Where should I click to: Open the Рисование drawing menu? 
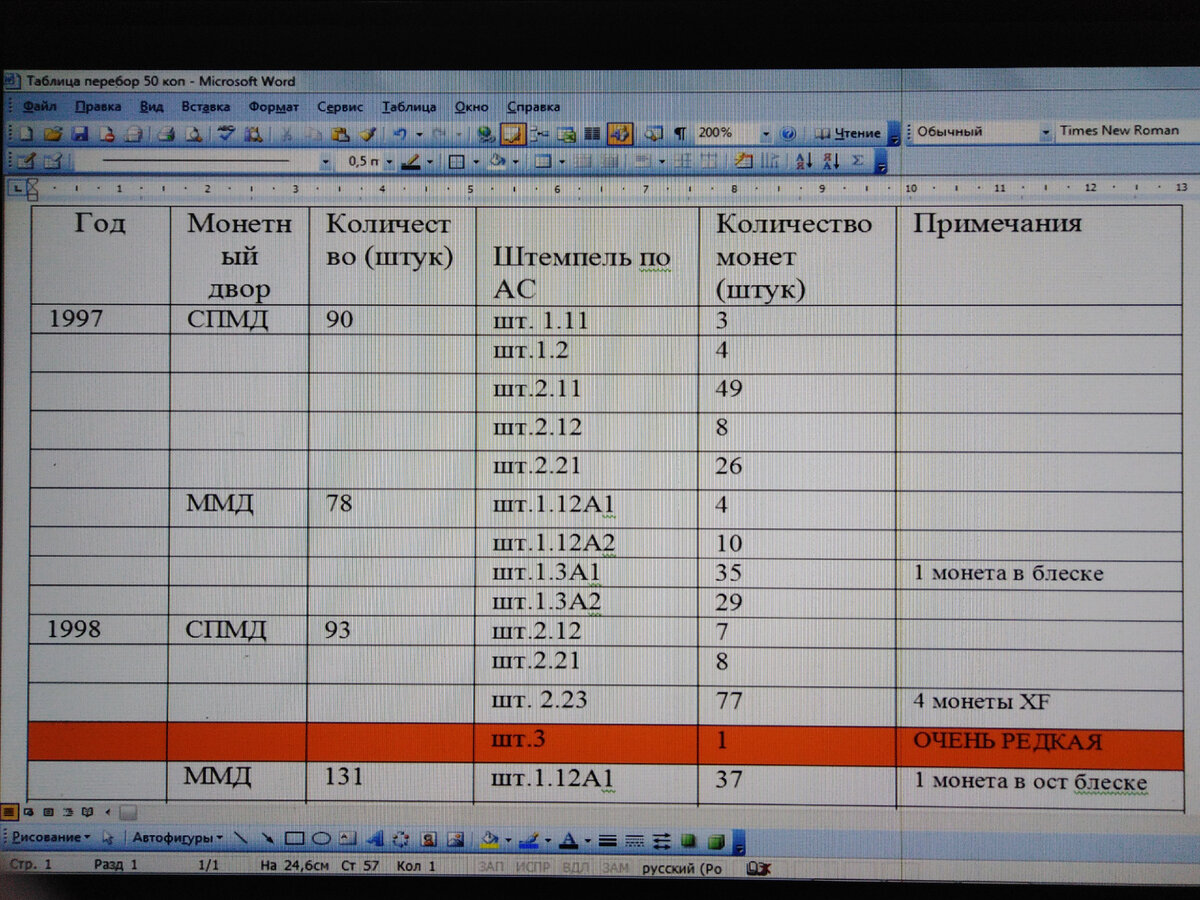pyautogui.click(x=52, y=838)
